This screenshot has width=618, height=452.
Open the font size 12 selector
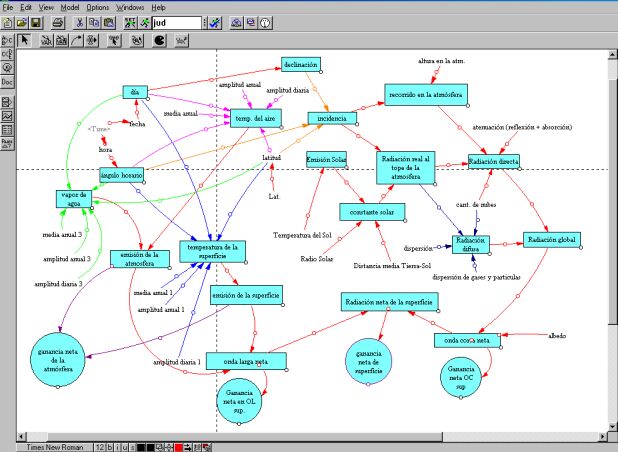tap(98, 446)
